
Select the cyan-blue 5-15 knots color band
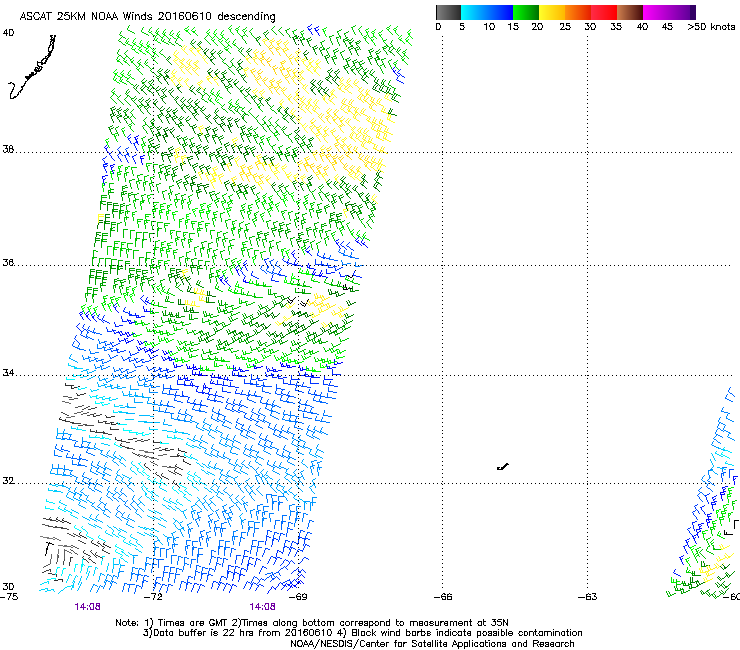click(487, 12)
